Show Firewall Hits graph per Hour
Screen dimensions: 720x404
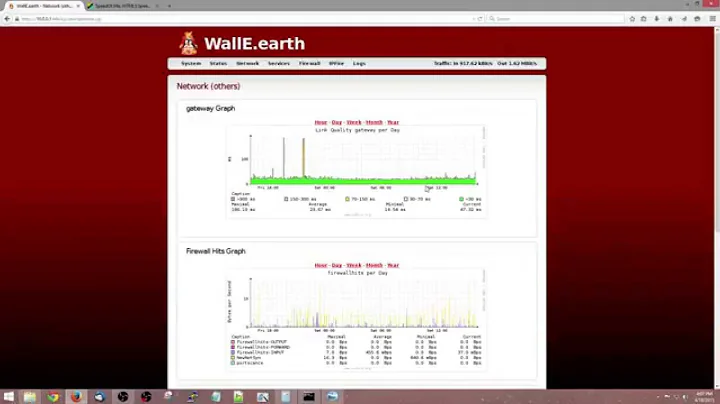(x=321, y=265)
